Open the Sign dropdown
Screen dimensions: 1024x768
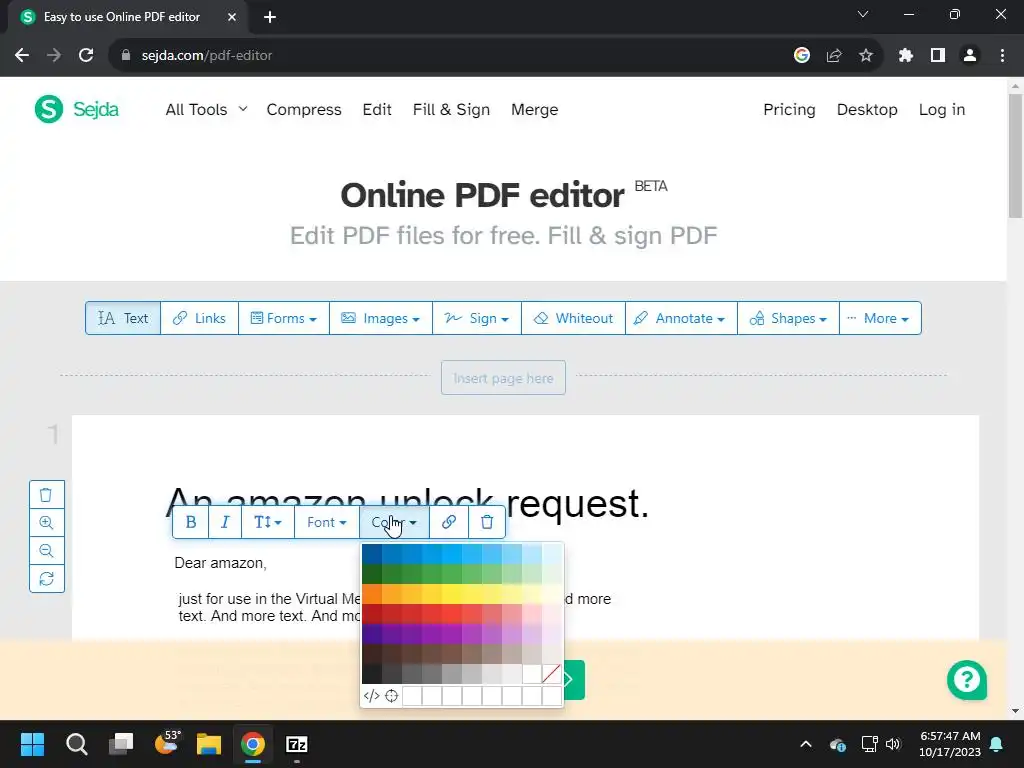(477, 318)
